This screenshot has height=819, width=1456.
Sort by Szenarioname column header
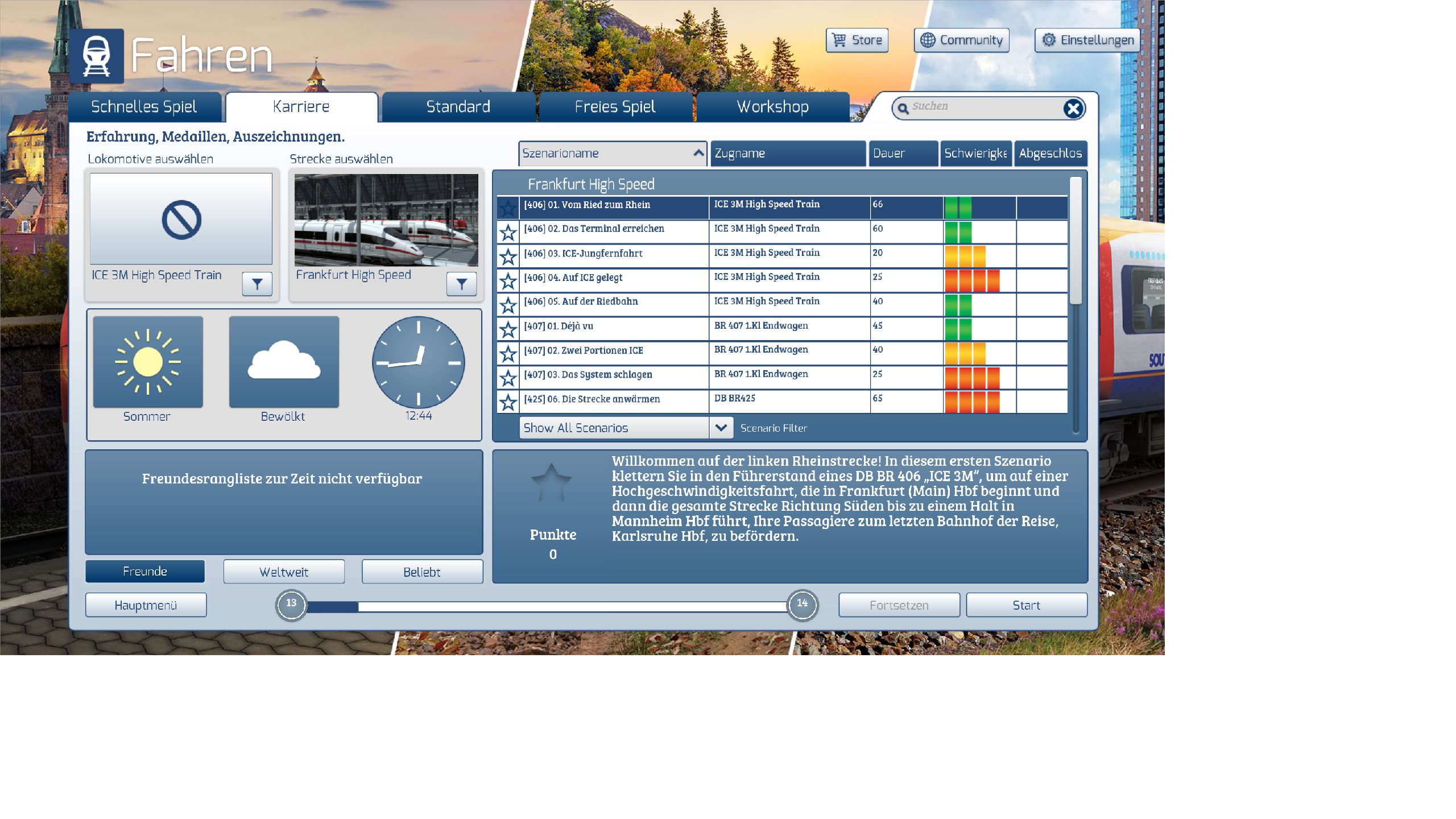612,154
